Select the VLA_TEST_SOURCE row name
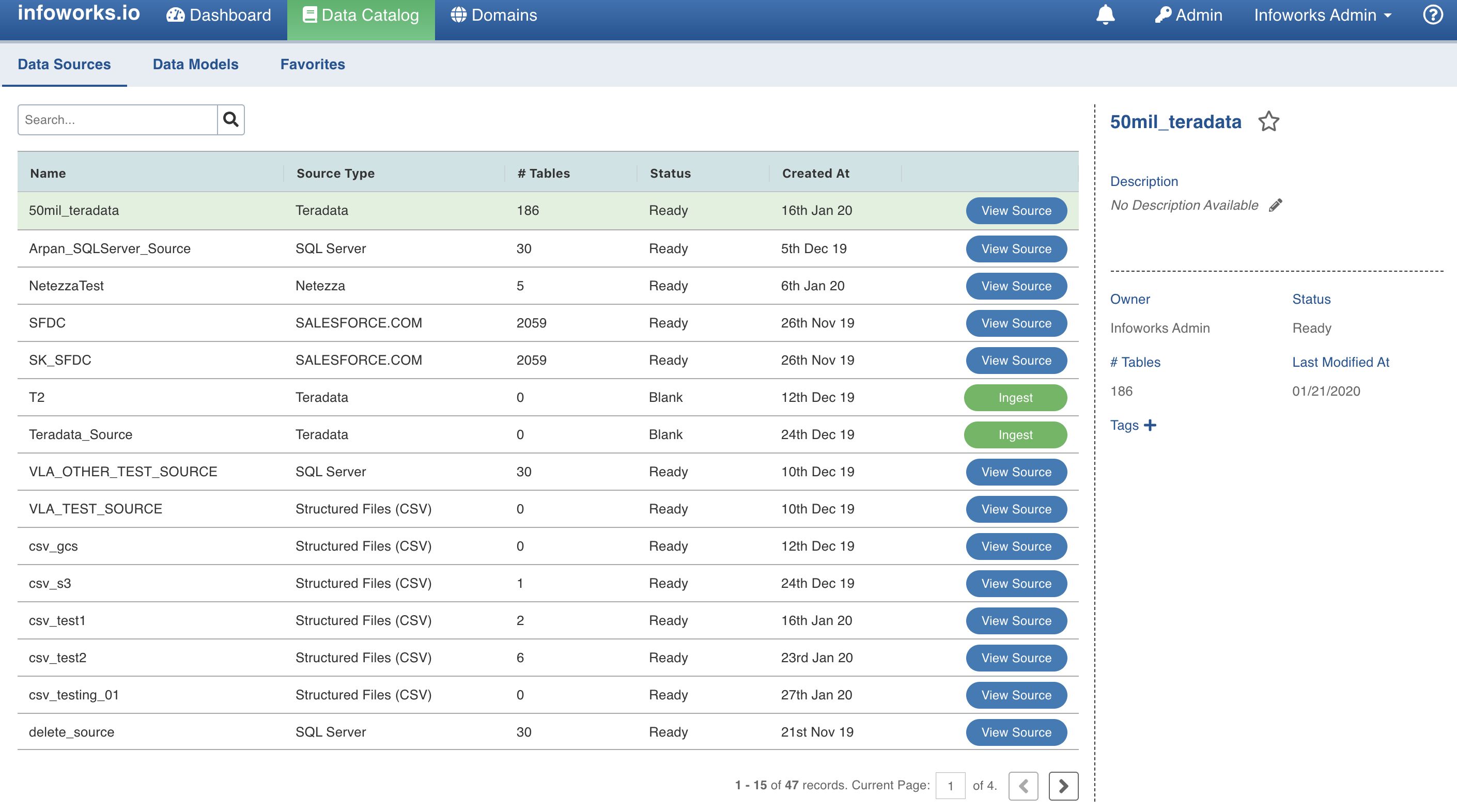The image size is (1457, 812). (96, 509)
